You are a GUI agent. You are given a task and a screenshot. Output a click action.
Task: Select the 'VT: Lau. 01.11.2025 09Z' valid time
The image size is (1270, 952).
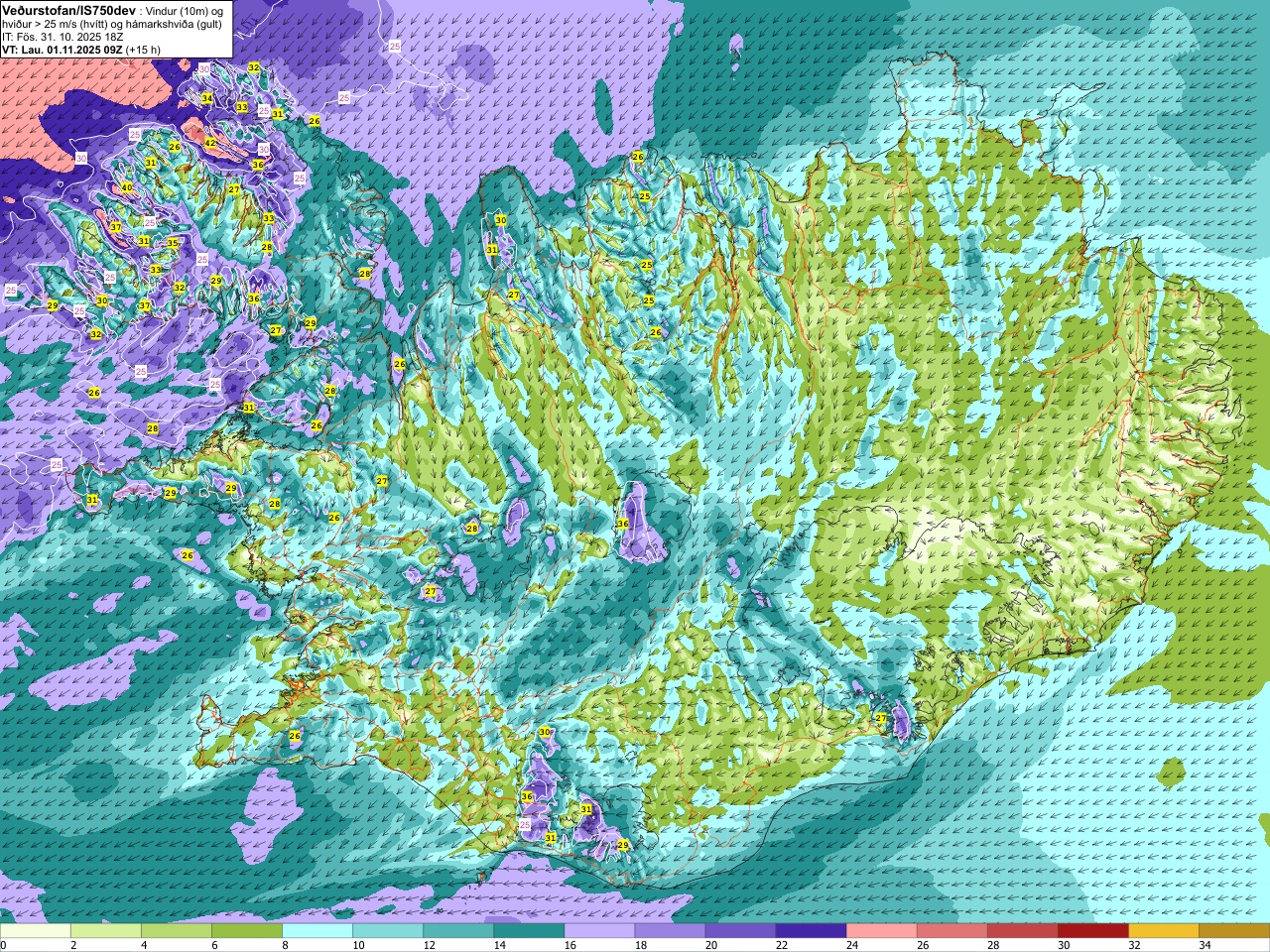63,50
